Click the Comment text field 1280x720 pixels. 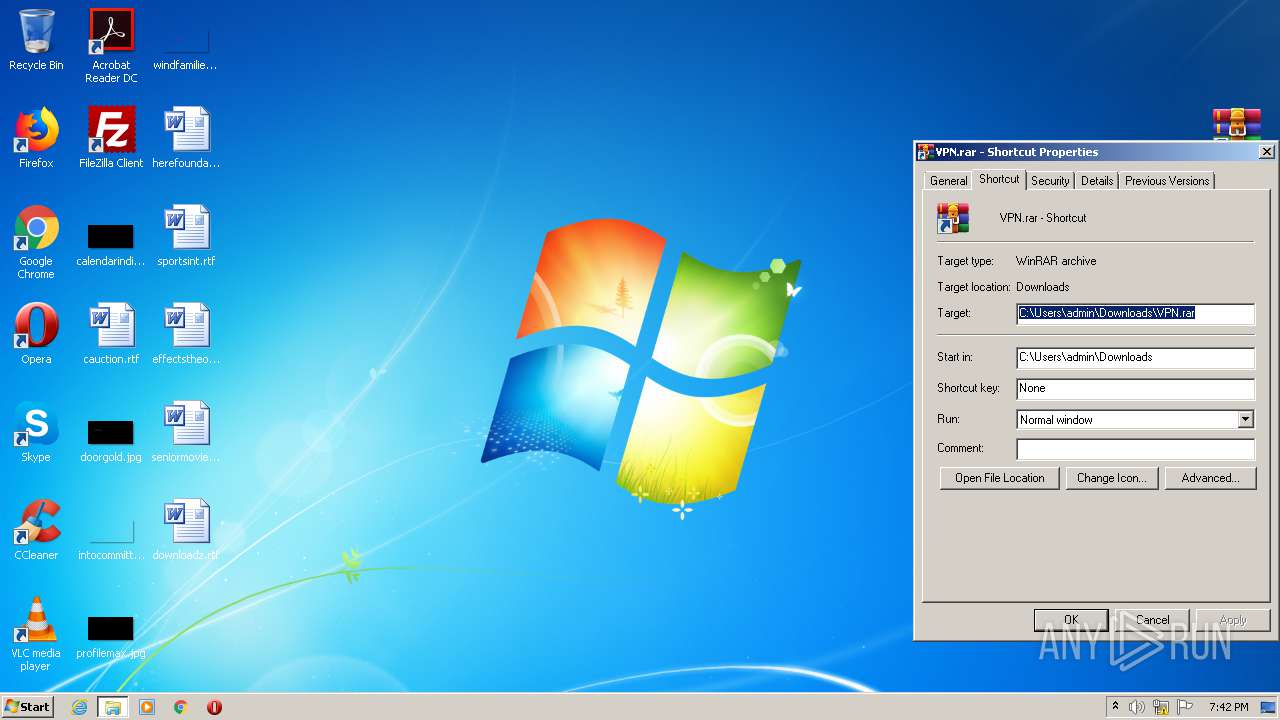(x=1135, y=449)
